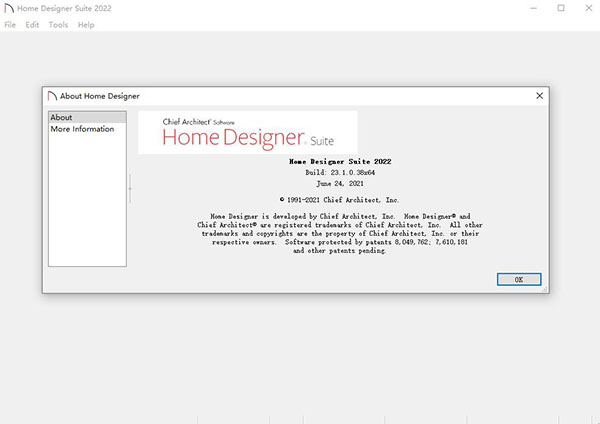Viewport: 600px width, 424px height.
Task: Open the Tools menu
Action: pos(58,25)
